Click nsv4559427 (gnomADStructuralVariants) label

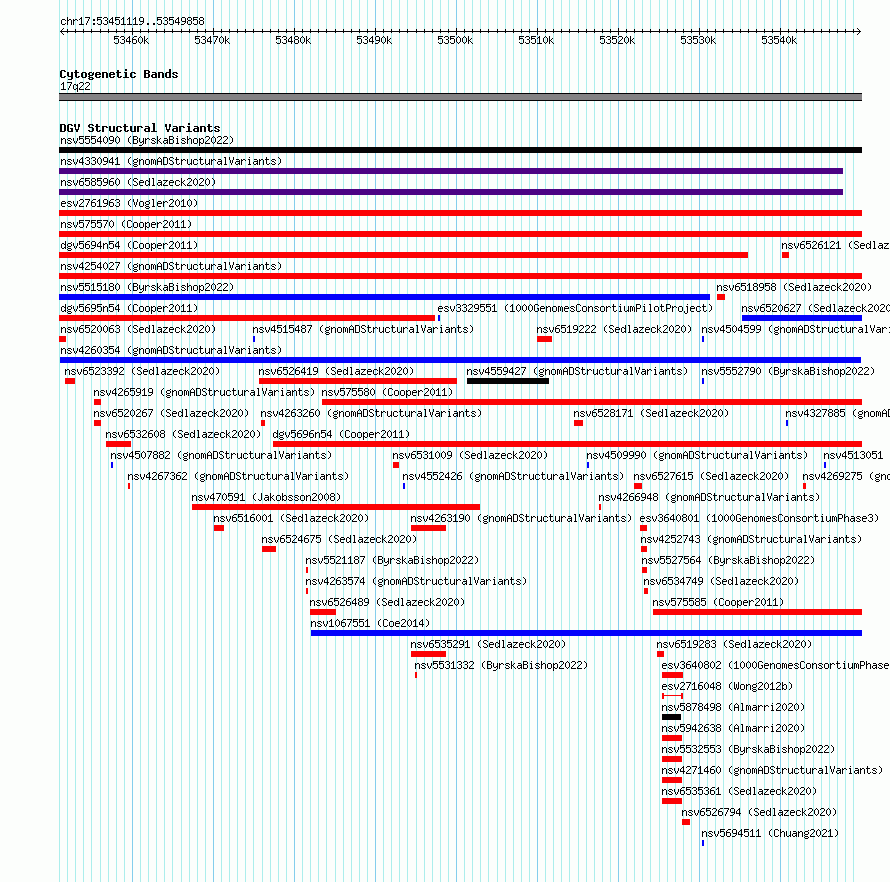click(x=577, y=371)
